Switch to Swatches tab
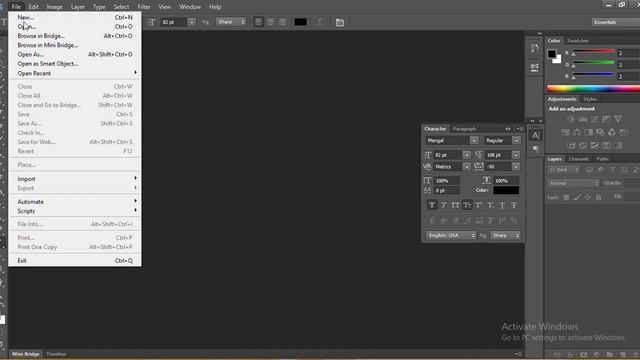 tap(578, 40)
